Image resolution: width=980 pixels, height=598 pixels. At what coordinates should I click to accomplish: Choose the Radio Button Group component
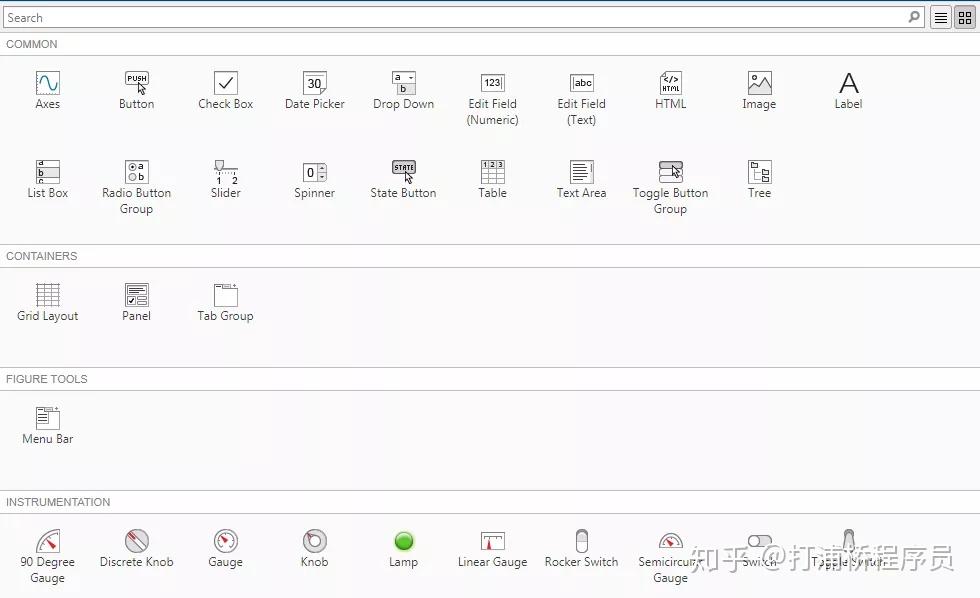click(136, 187)
